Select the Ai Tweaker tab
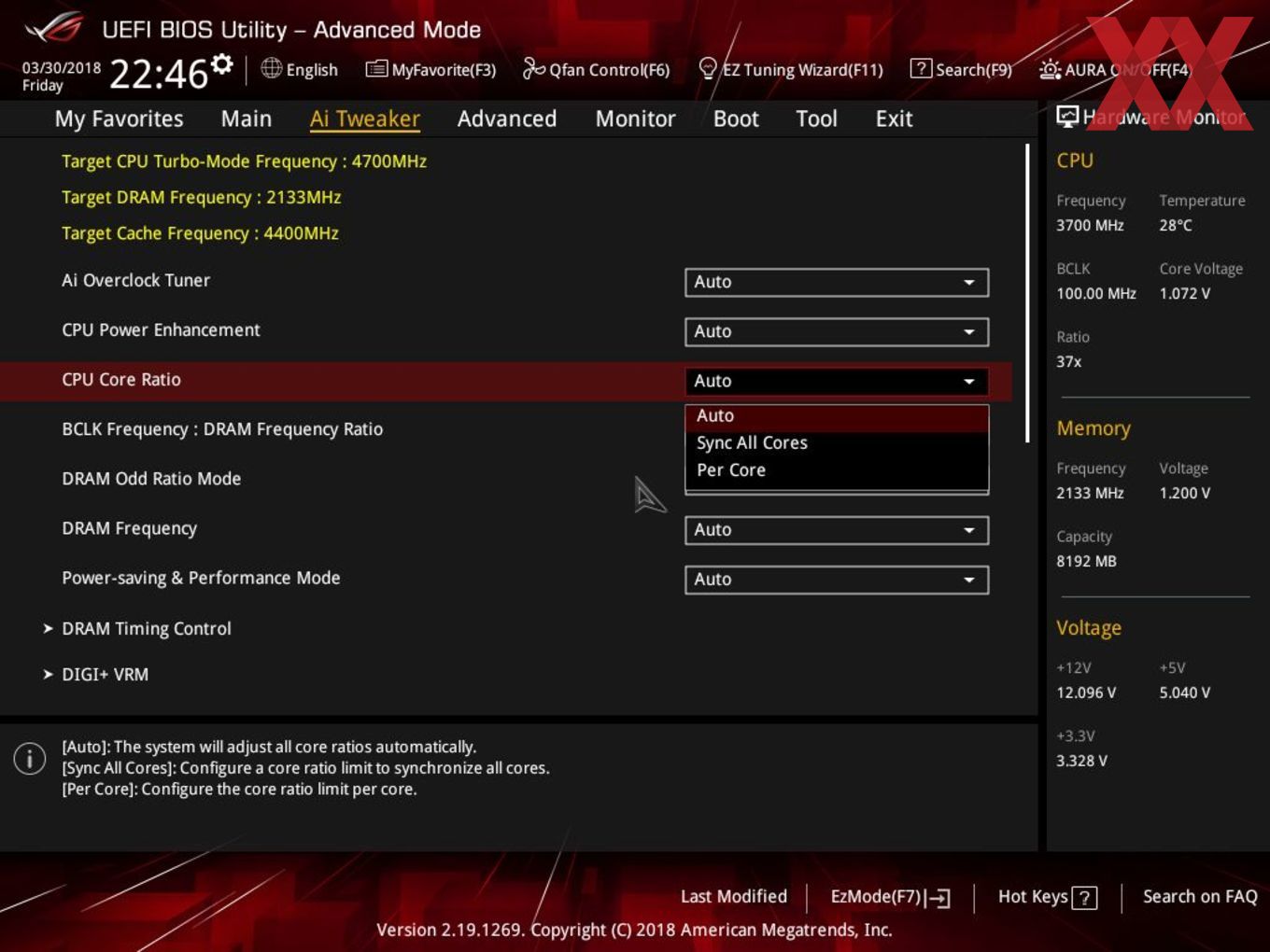 click(x=365, y=119)
